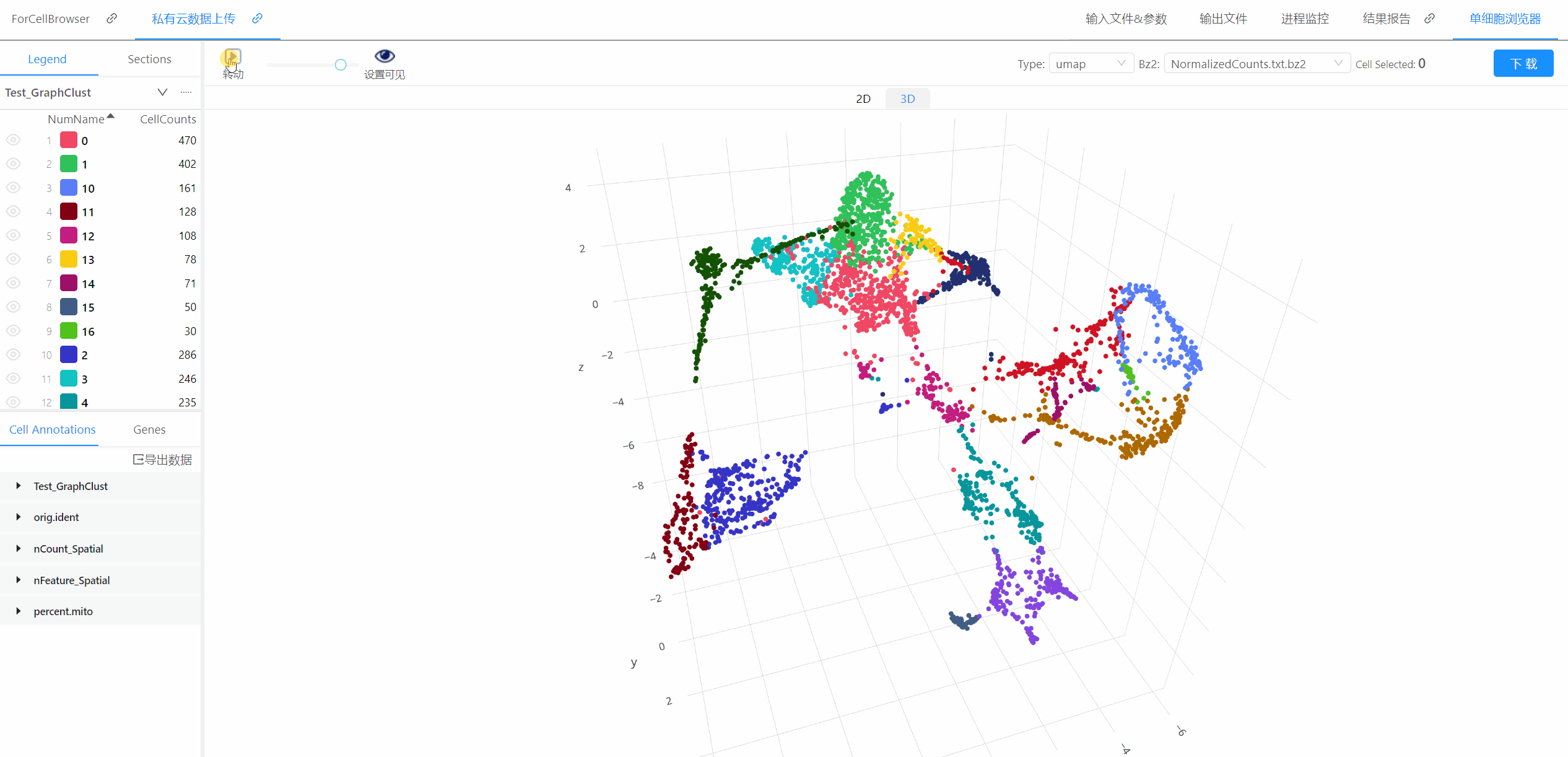Expand the percent.mito annotation
The image size is (1568, 757).
[x=19, y=611]
